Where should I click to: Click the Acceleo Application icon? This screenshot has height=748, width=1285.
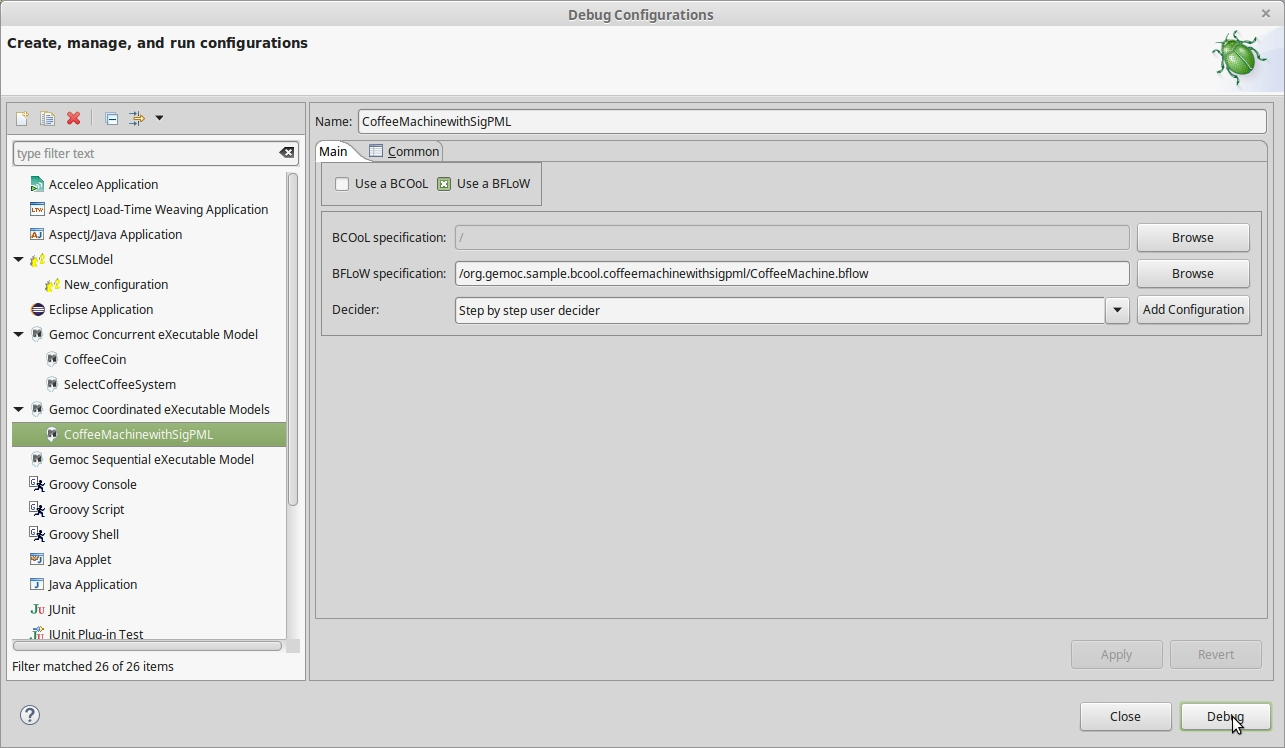point(36,184)
